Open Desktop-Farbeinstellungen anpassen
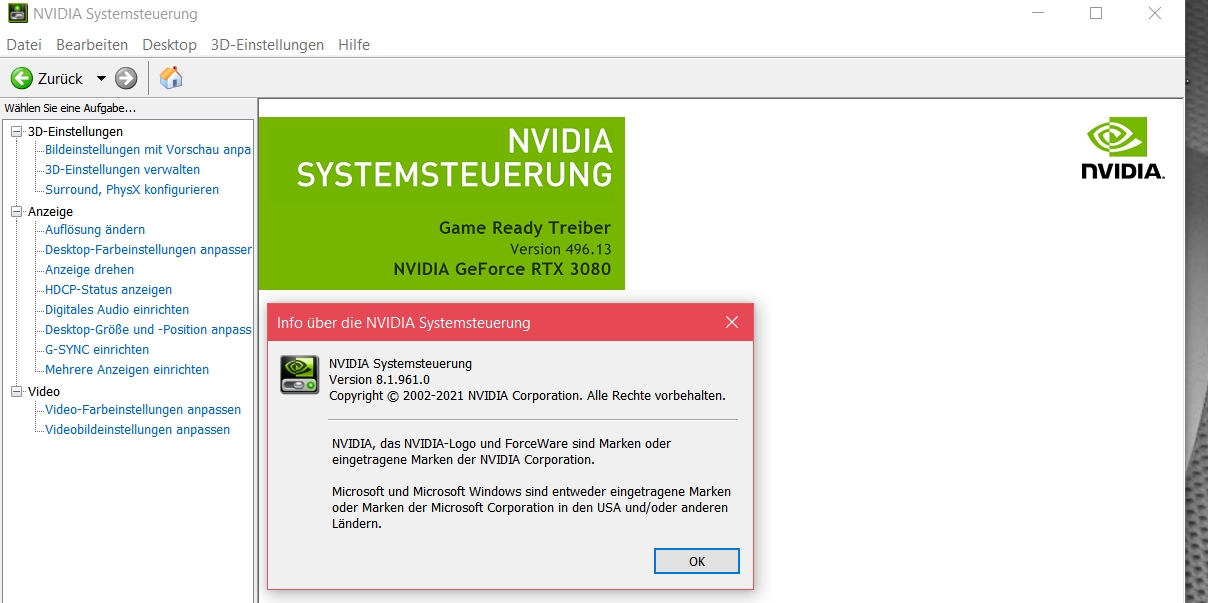 pyautogui.click(x=148, y=250)
